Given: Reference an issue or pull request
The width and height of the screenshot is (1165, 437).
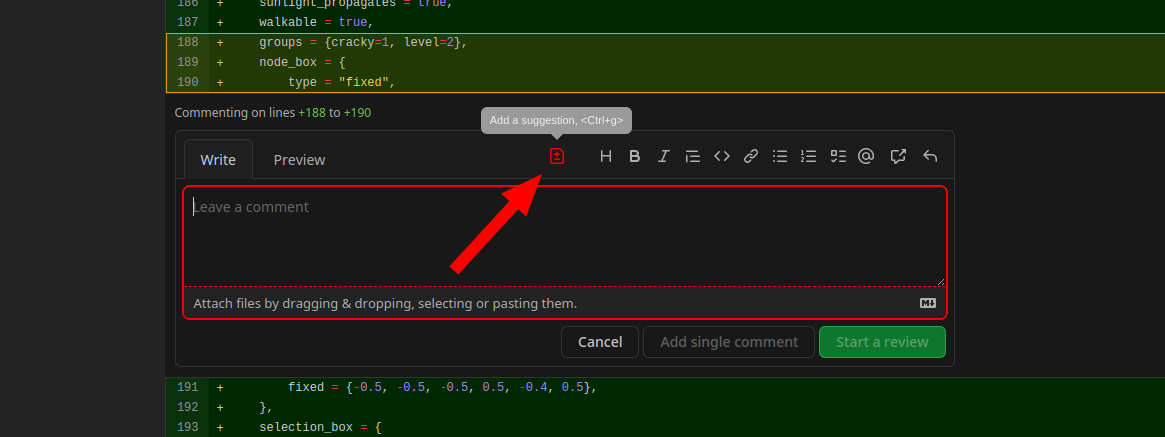Looking at the screenshot, I should [x=898, y=156].
